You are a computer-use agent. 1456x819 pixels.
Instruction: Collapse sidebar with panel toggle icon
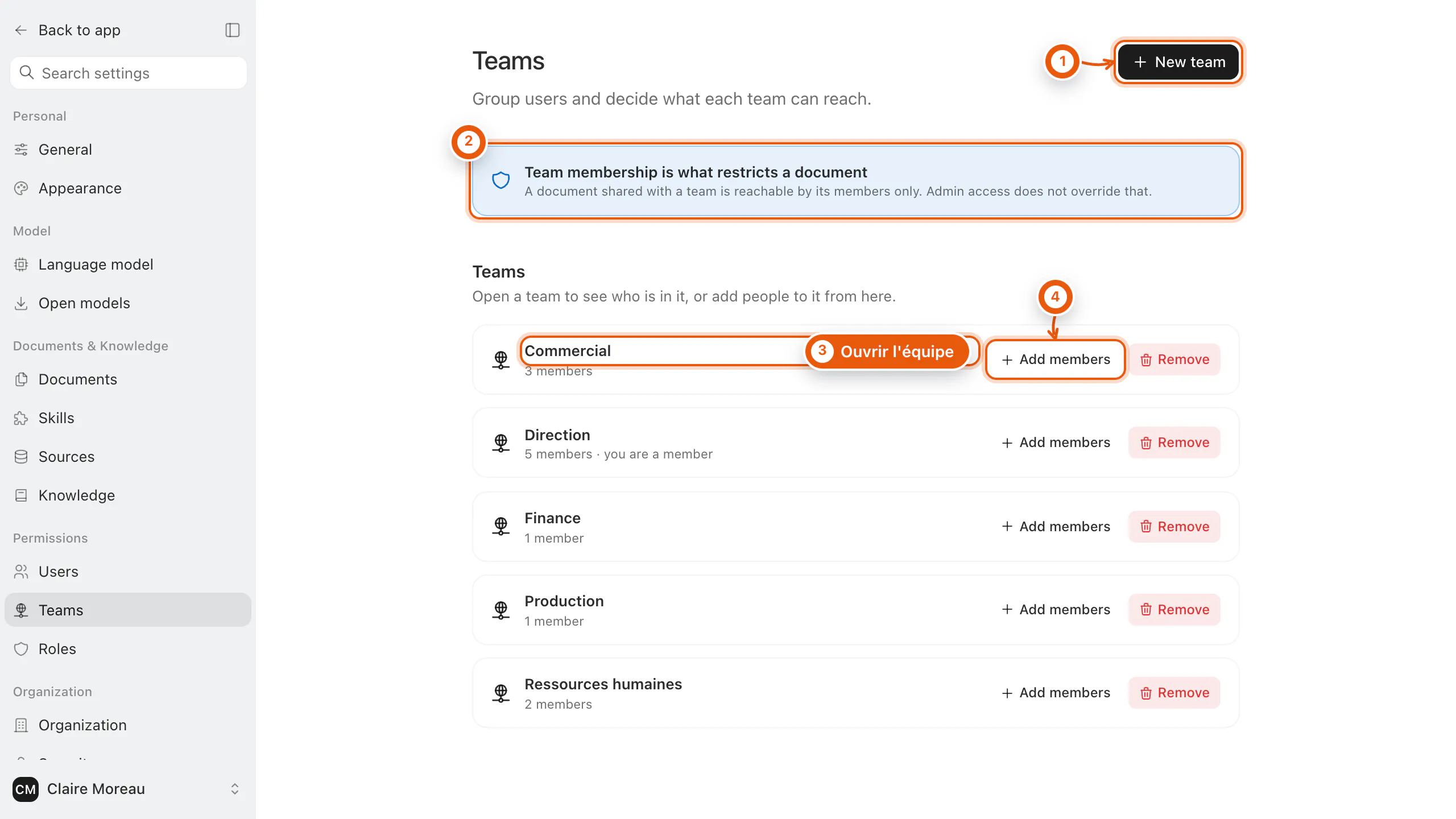pos(233,30)
